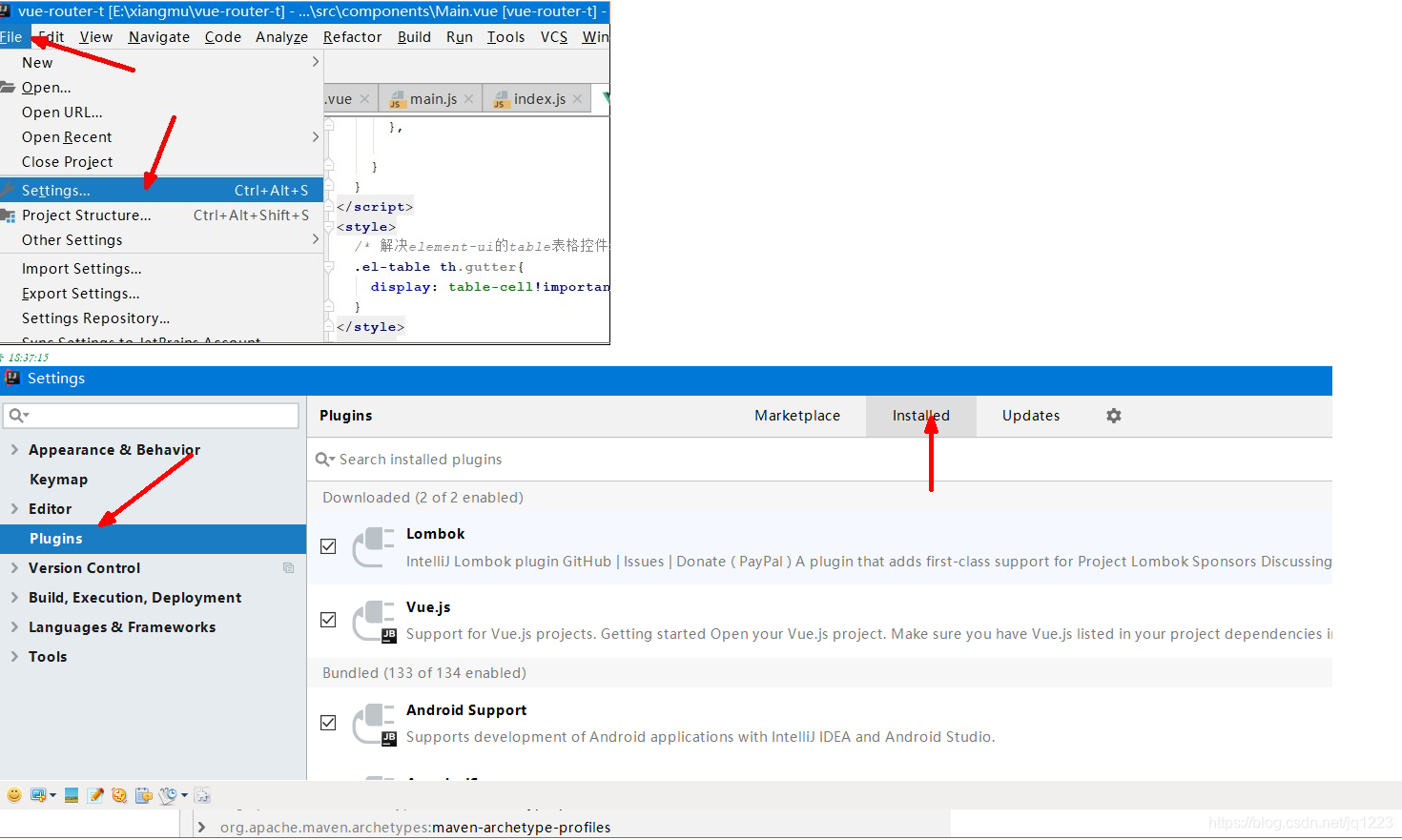Click the landscape picture toolbar icon
Image resolution: width=1402 pixels, height=840 pixels.
[72, 795]
